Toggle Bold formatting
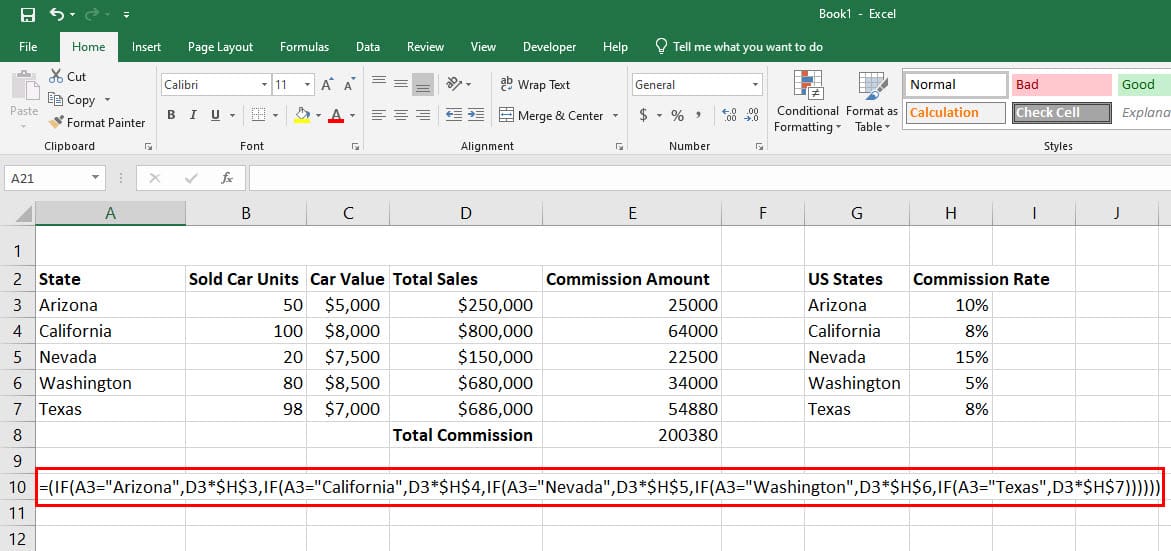The height and width of the screenshot is (551, 1171). click(171, 115)
